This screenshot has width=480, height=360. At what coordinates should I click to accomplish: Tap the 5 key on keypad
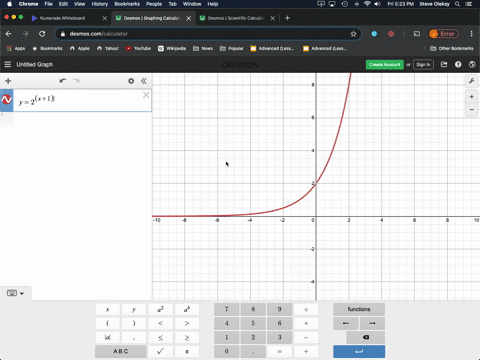(253, 323)
